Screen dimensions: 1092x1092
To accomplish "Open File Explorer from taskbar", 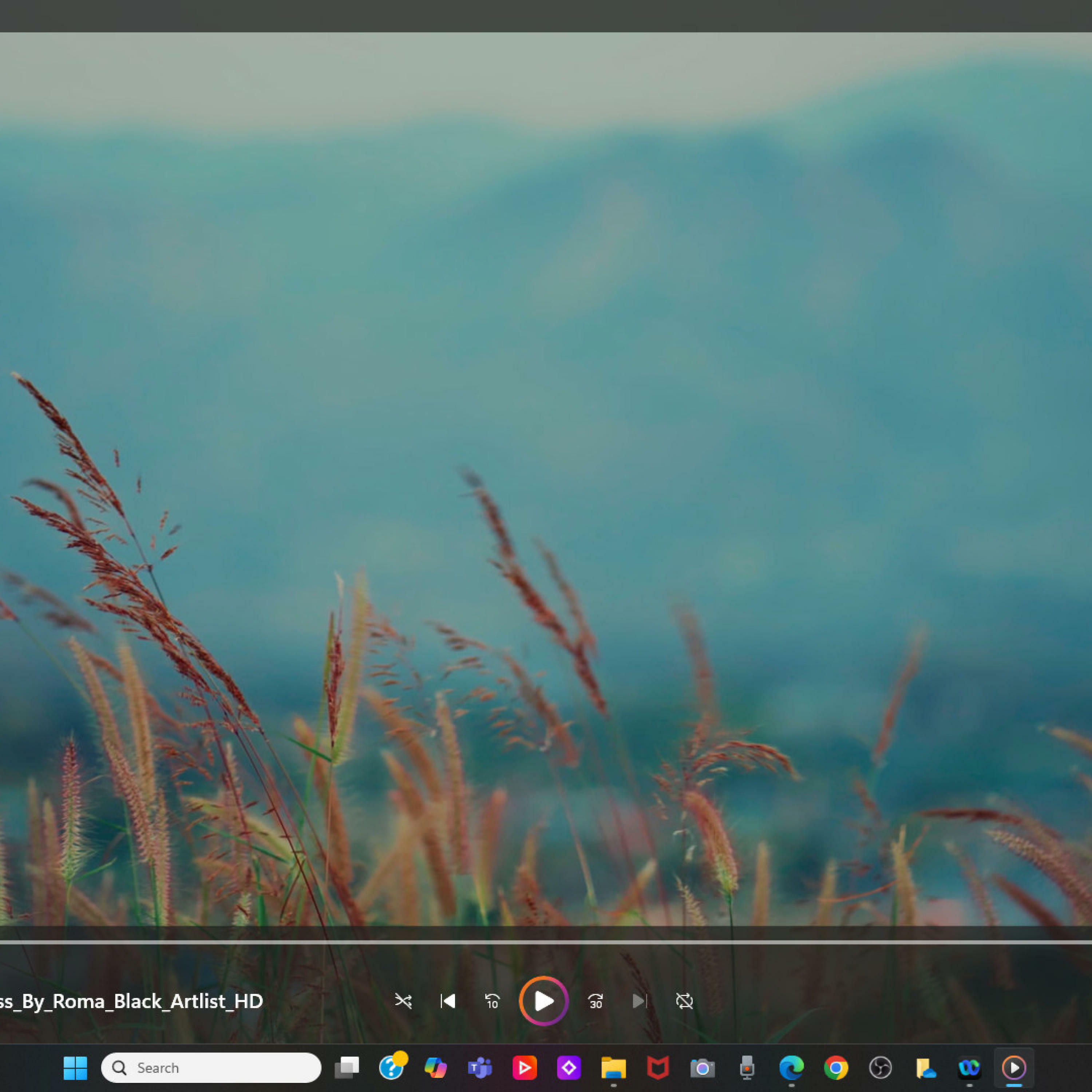I will (x=613, y=1068).
